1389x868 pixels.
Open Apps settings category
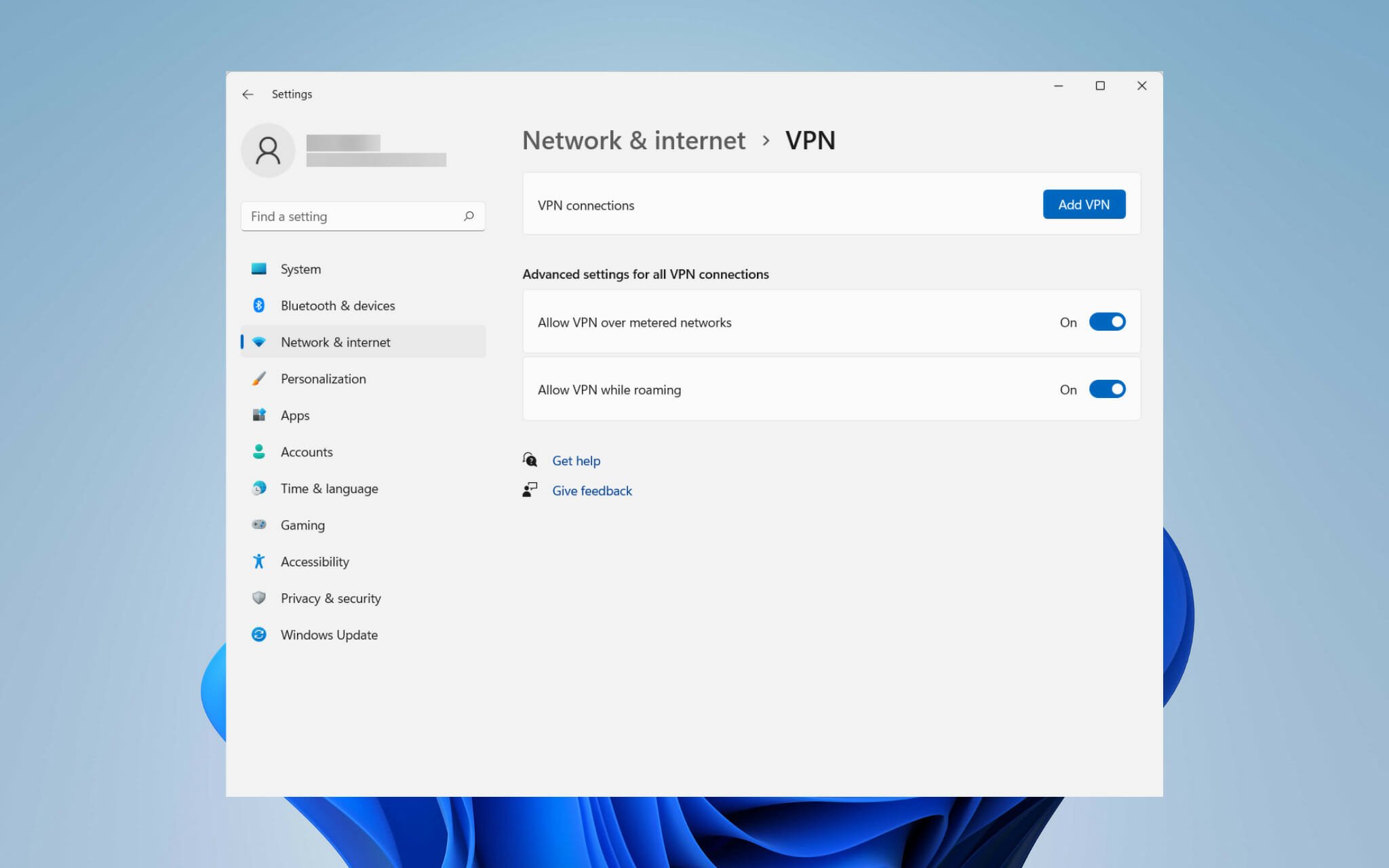pos(363,415)
